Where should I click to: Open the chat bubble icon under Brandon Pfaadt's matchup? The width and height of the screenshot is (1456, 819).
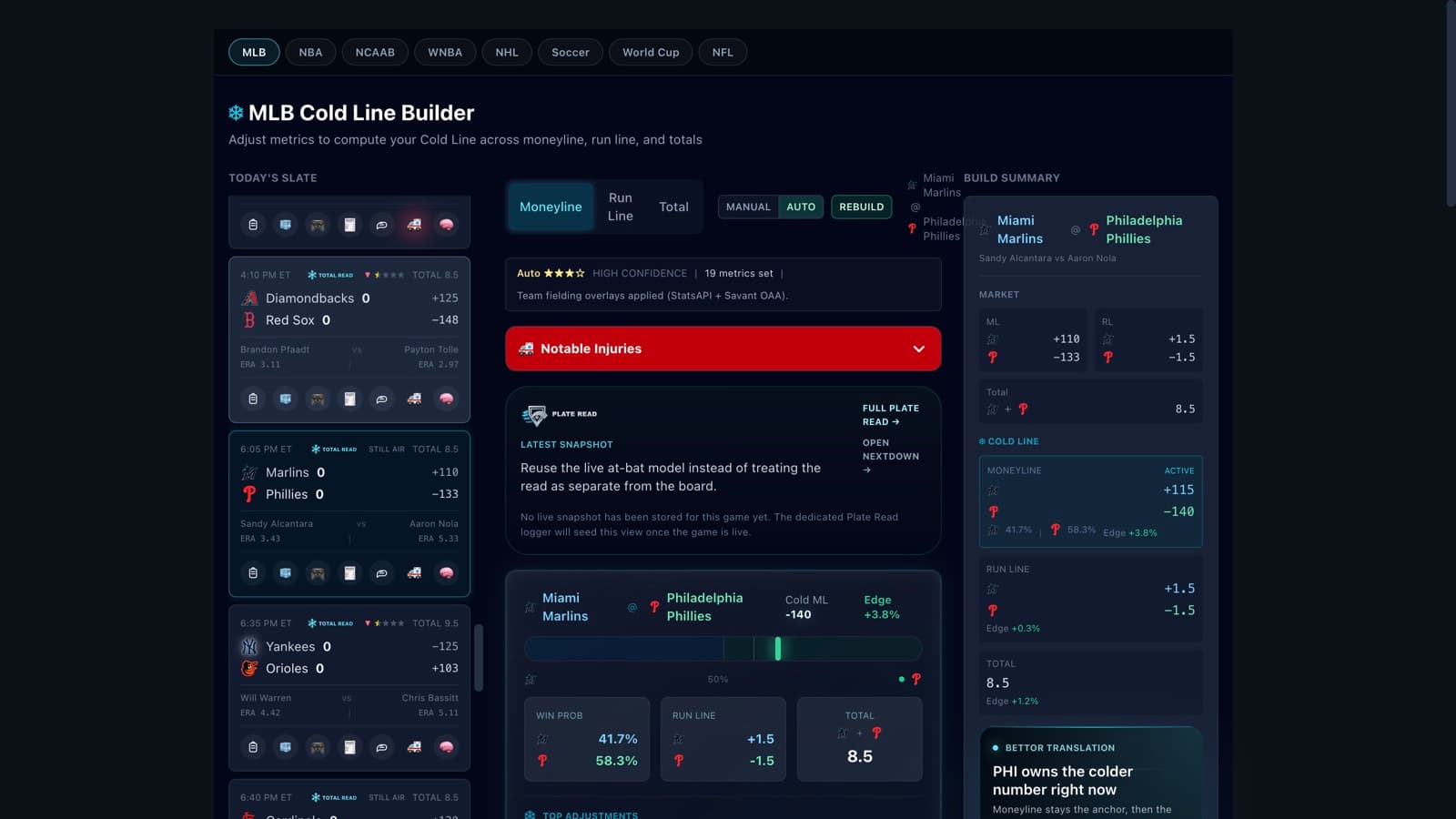click(382, 399)
